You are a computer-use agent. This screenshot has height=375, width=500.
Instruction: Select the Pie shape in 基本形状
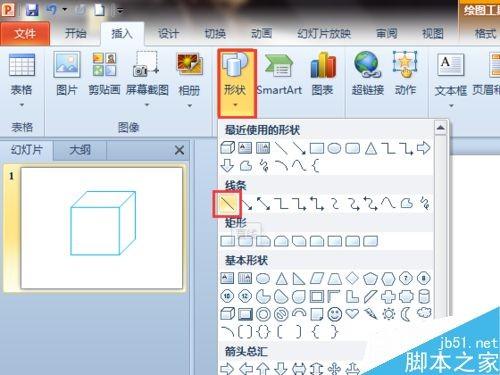263,296
